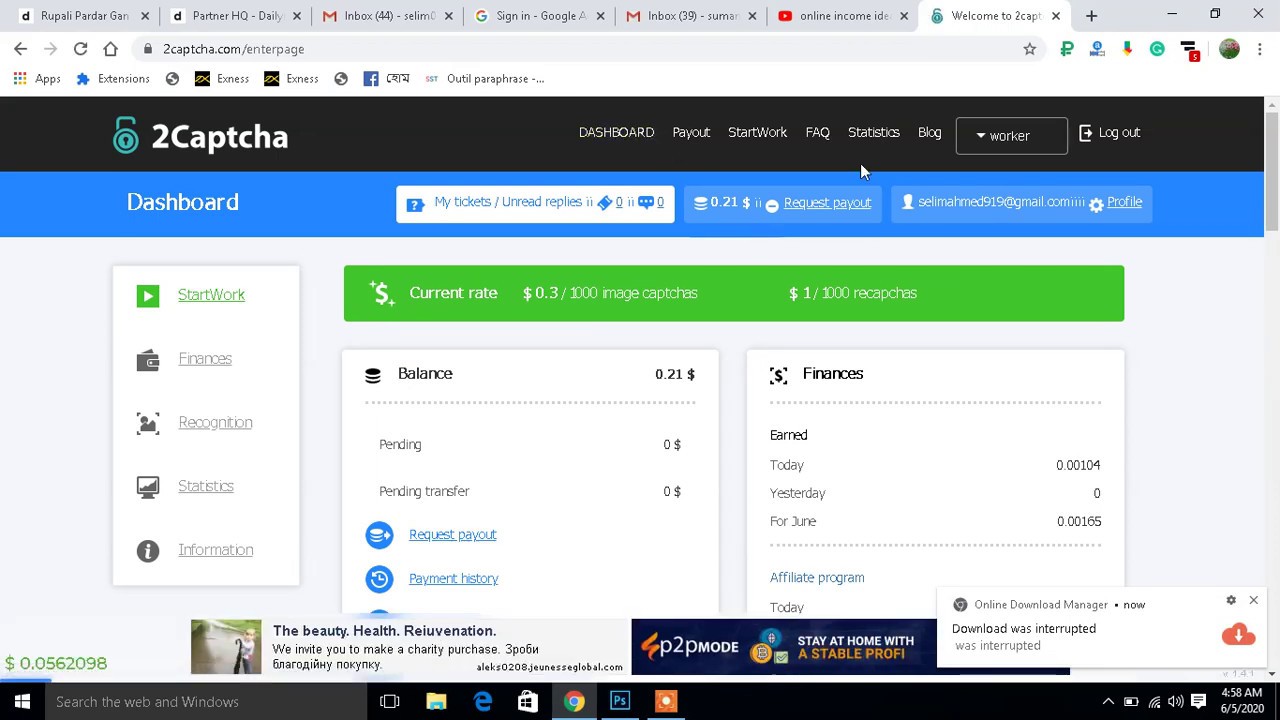Open the Profile link
Viewport: 1280px width, 720px height.
click(x=1124, y=202)
